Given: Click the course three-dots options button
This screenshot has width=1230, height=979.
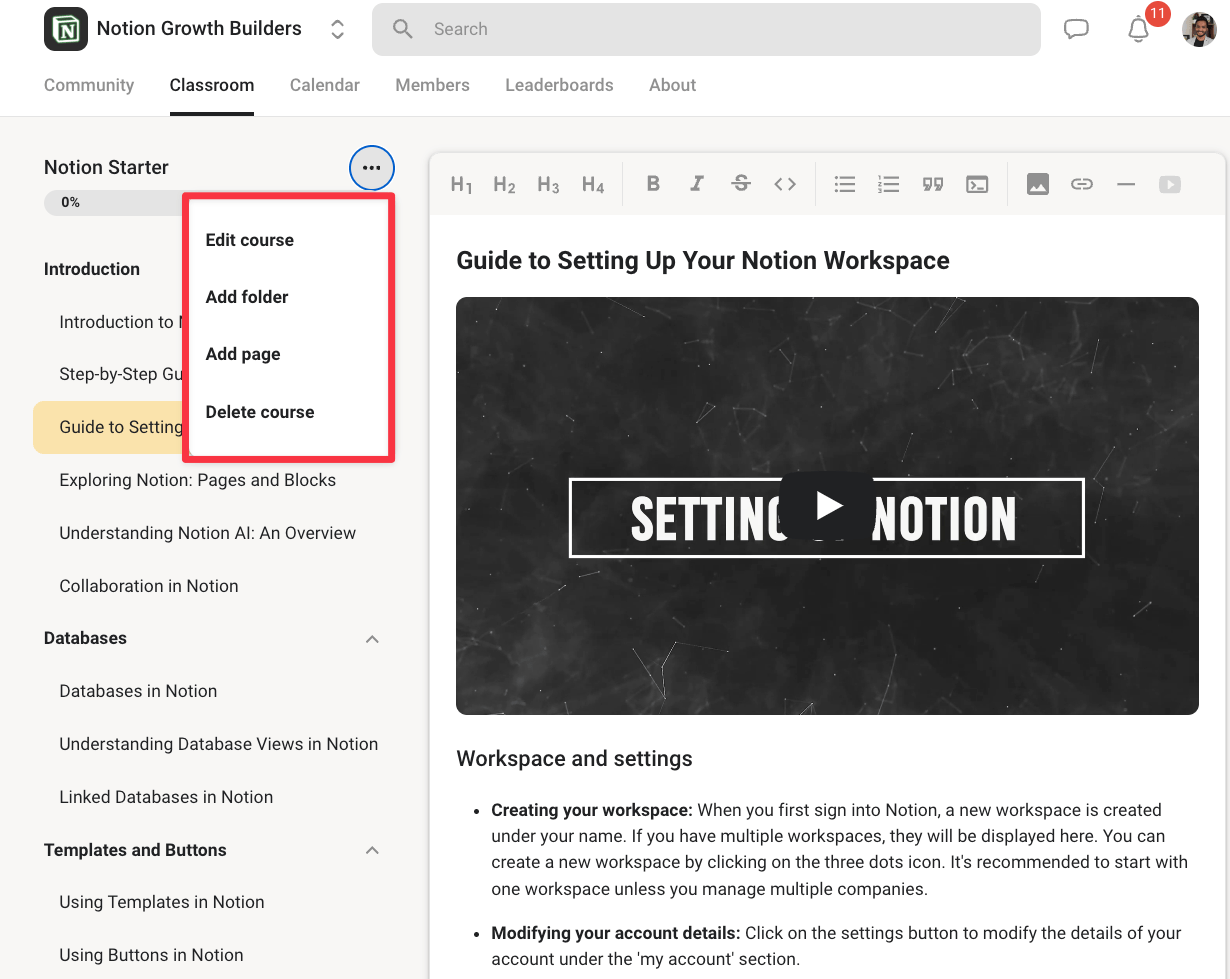Looking at the screenshot, I should (x=372, y=168).
